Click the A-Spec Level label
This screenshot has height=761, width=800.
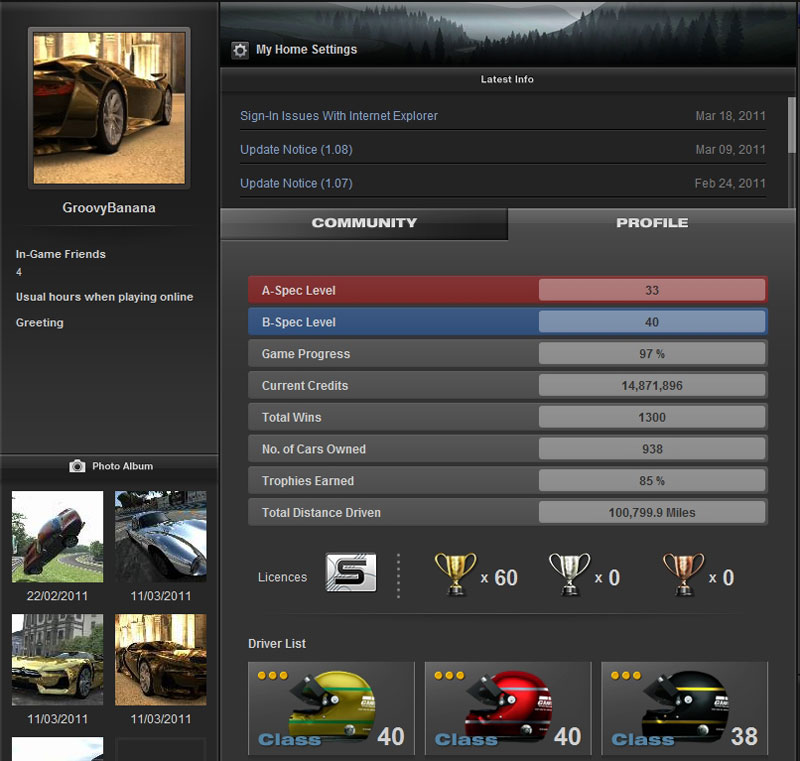coord(298,291)
